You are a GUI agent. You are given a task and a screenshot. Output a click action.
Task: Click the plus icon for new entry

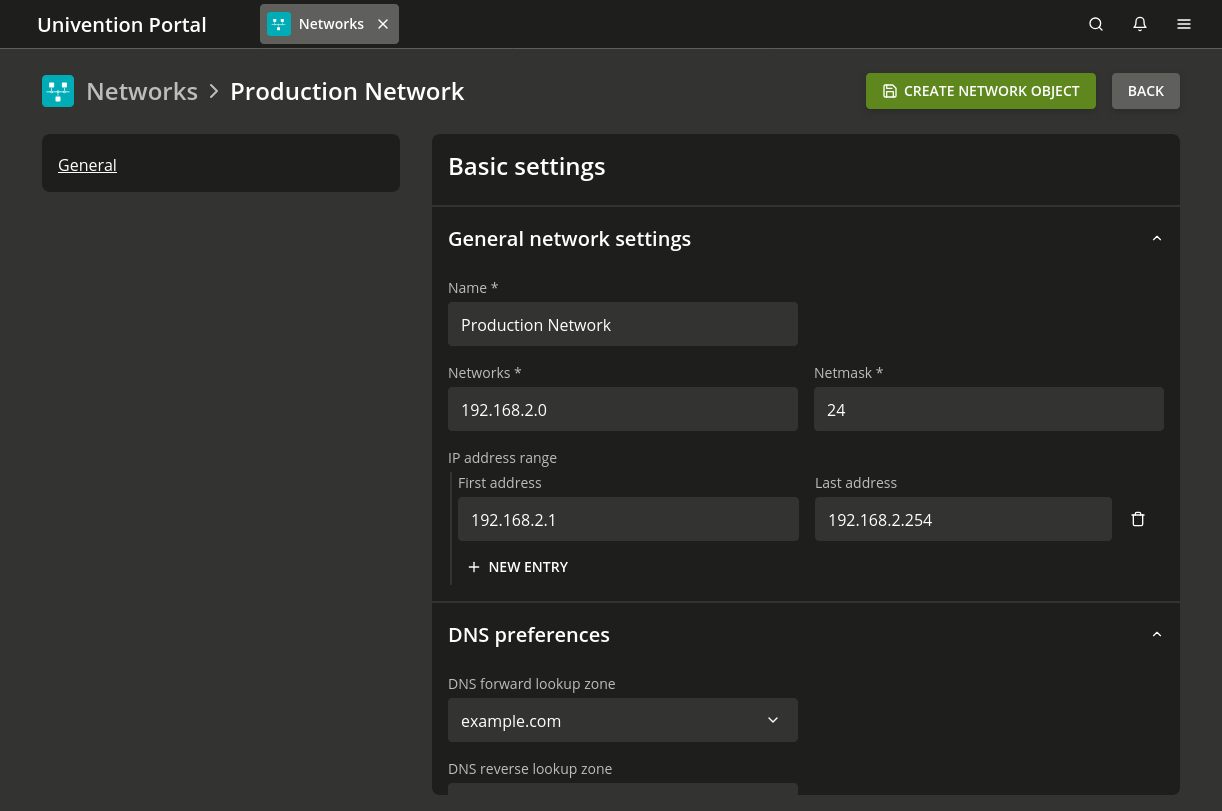click(474, 567)
